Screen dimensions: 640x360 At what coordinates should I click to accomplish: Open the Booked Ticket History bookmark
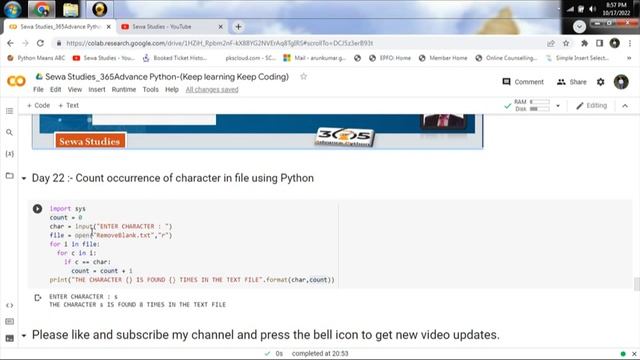pyautogui.click(x=175, y=58)
